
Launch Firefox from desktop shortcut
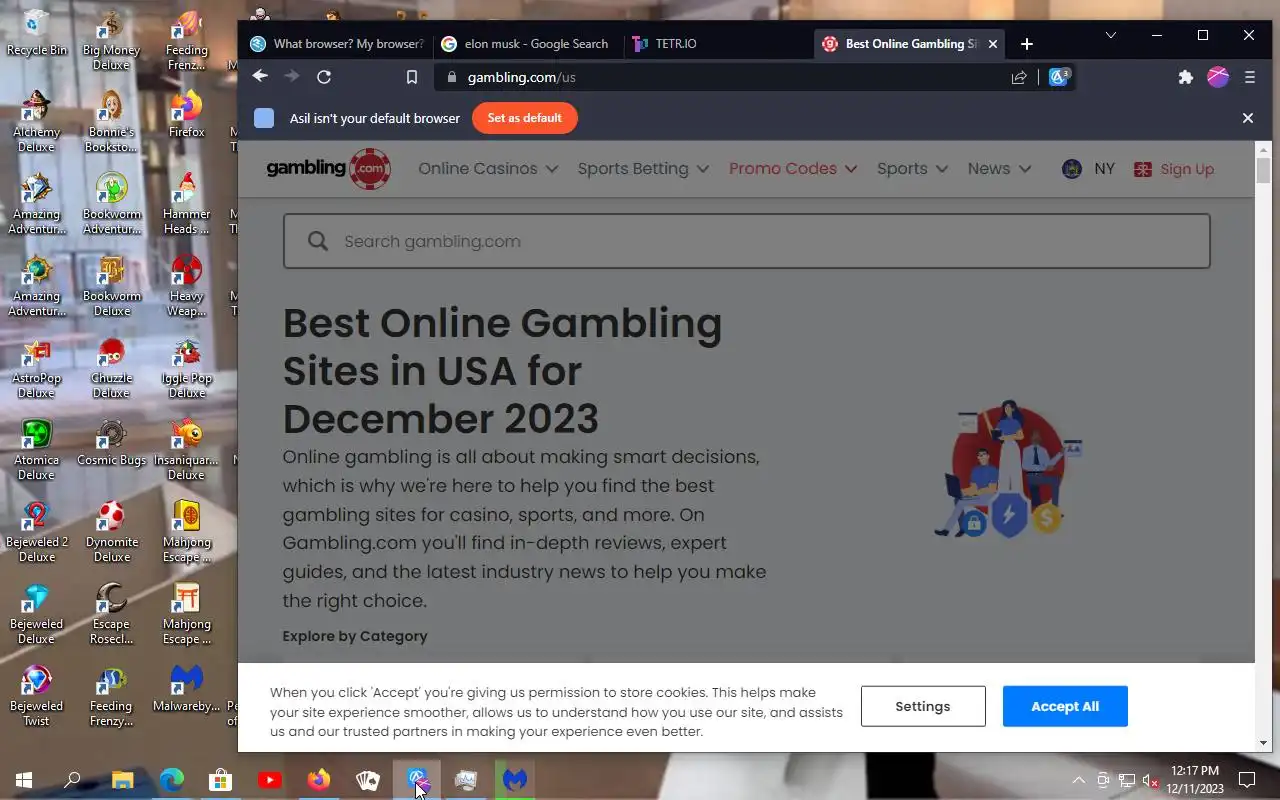coord(187,114)
